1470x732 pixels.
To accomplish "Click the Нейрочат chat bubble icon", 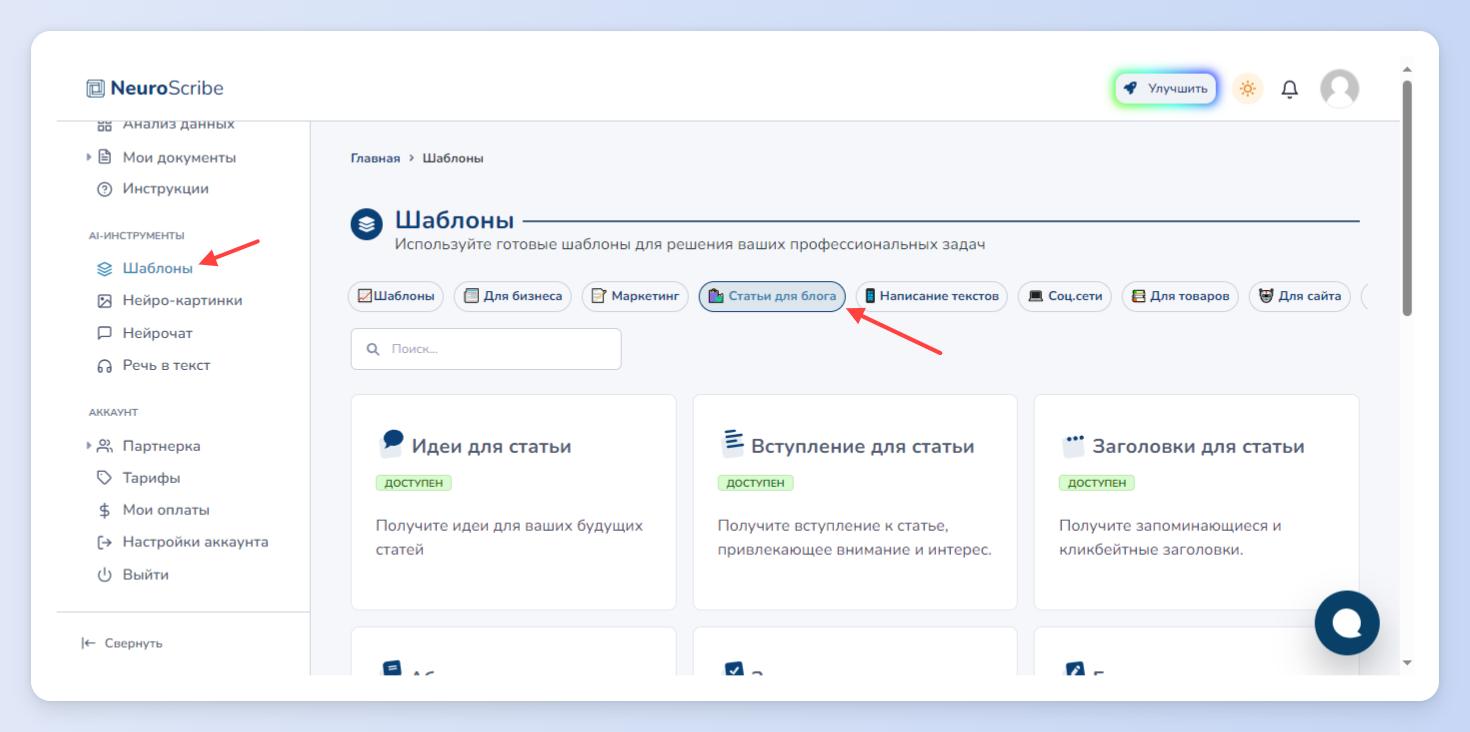I will [x=104, y=333].
